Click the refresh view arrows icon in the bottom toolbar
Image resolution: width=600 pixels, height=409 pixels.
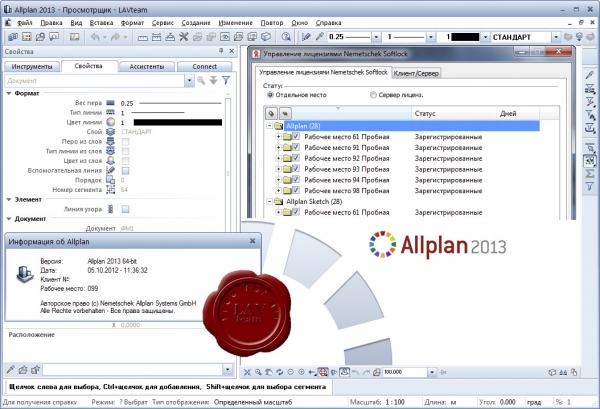[280, 372]
